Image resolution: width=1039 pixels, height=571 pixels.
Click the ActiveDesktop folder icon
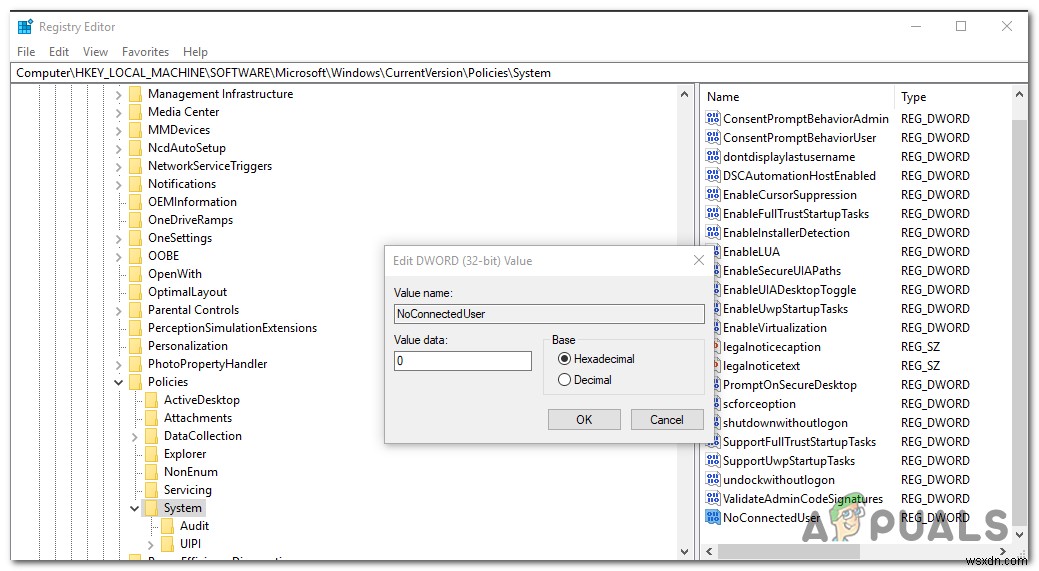tap(152, 400)
